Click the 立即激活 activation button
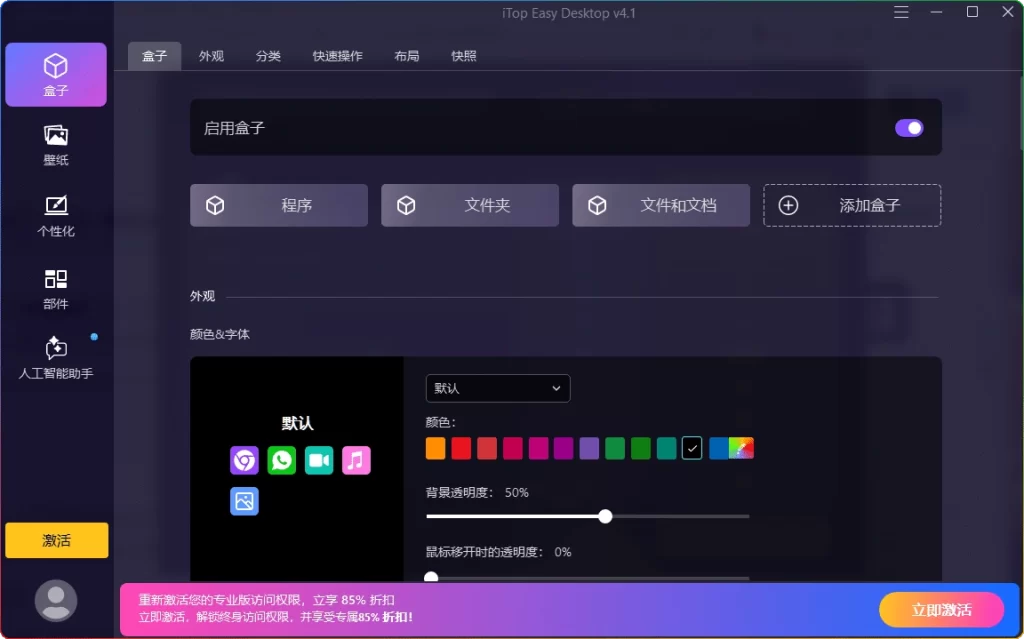This screenshot has width=1024, height=639. (x=941, y=610)
